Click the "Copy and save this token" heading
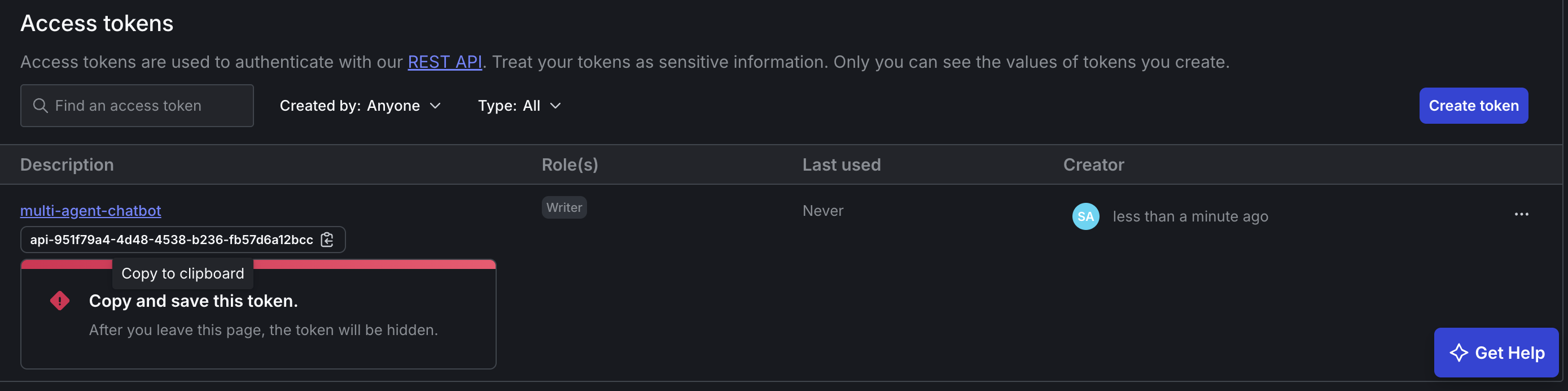The image size is (1568, 391). (x=193, y=301)
